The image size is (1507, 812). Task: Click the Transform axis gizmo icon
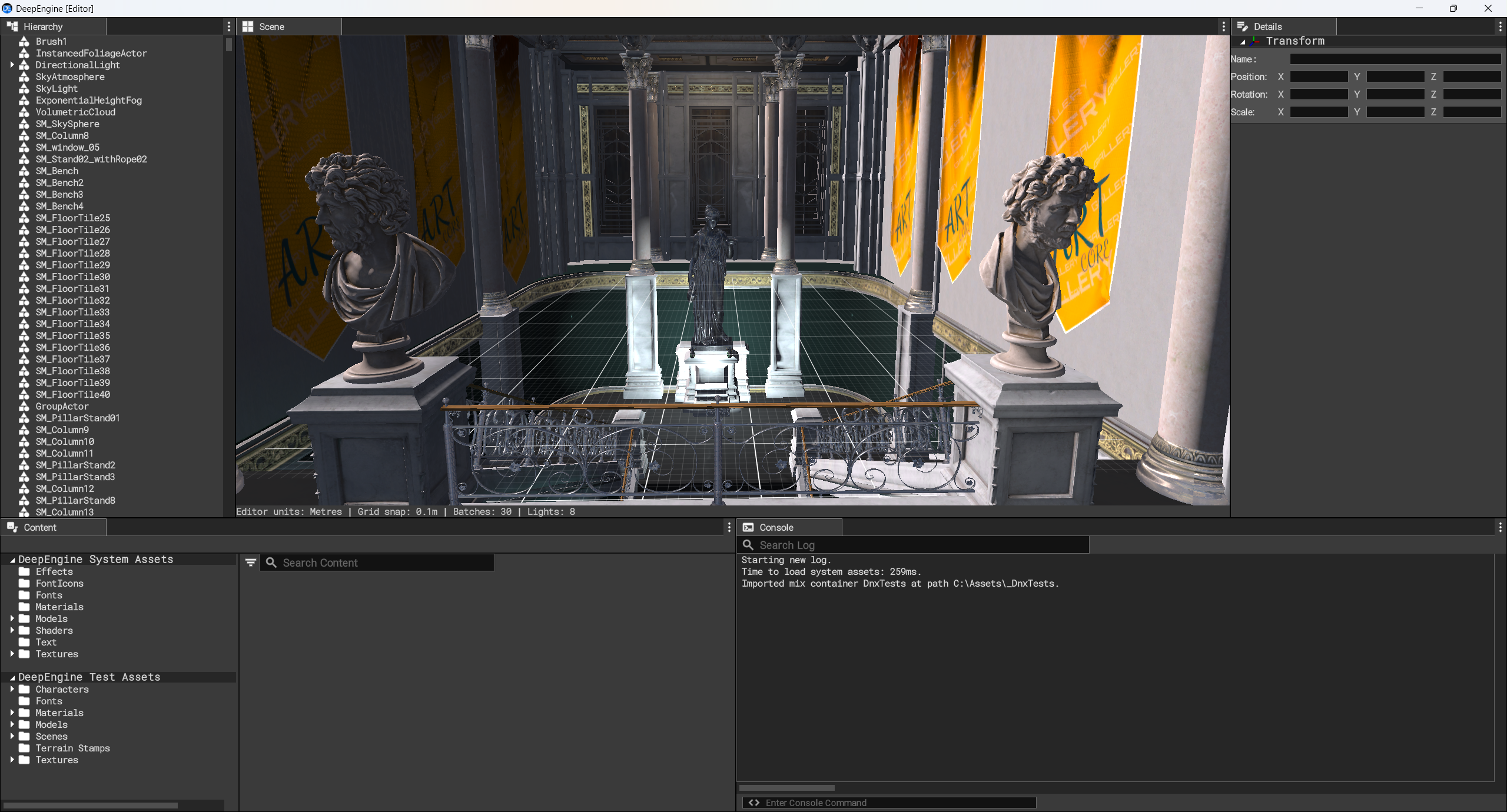(1255, 41)
